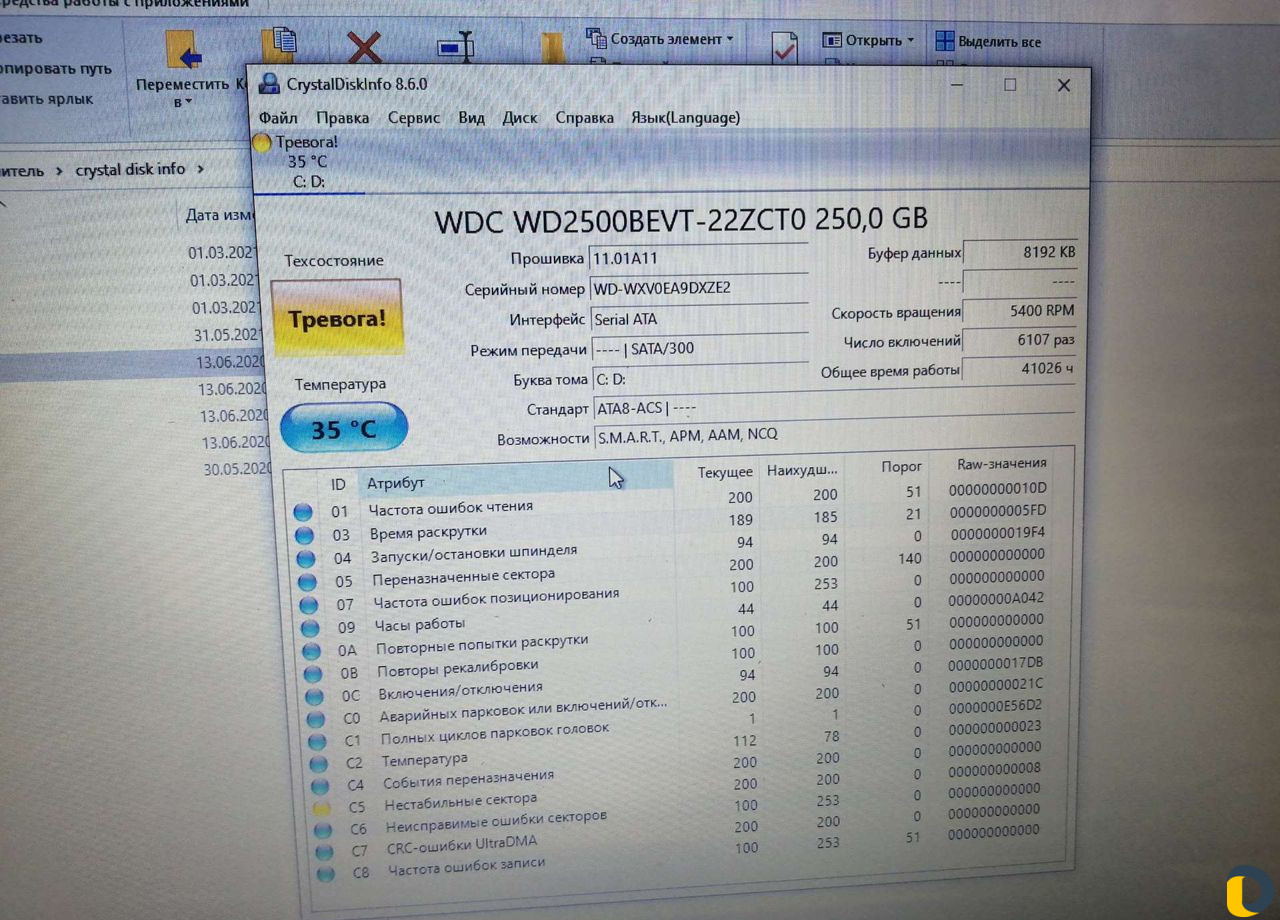Select the C: D: disk tab with yellow status
Image resolution: width=1280 pixels, height=920 pixels.
pyautogui.click(x=306, y=162)
